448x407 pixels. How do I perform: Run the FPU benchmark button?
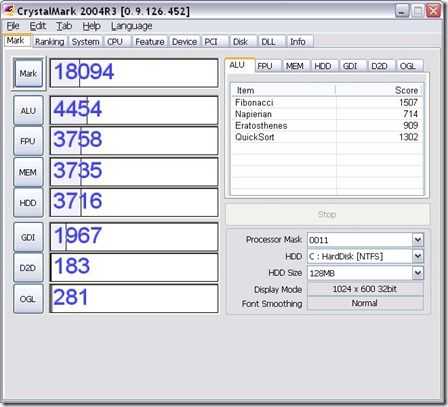(28, 141)
